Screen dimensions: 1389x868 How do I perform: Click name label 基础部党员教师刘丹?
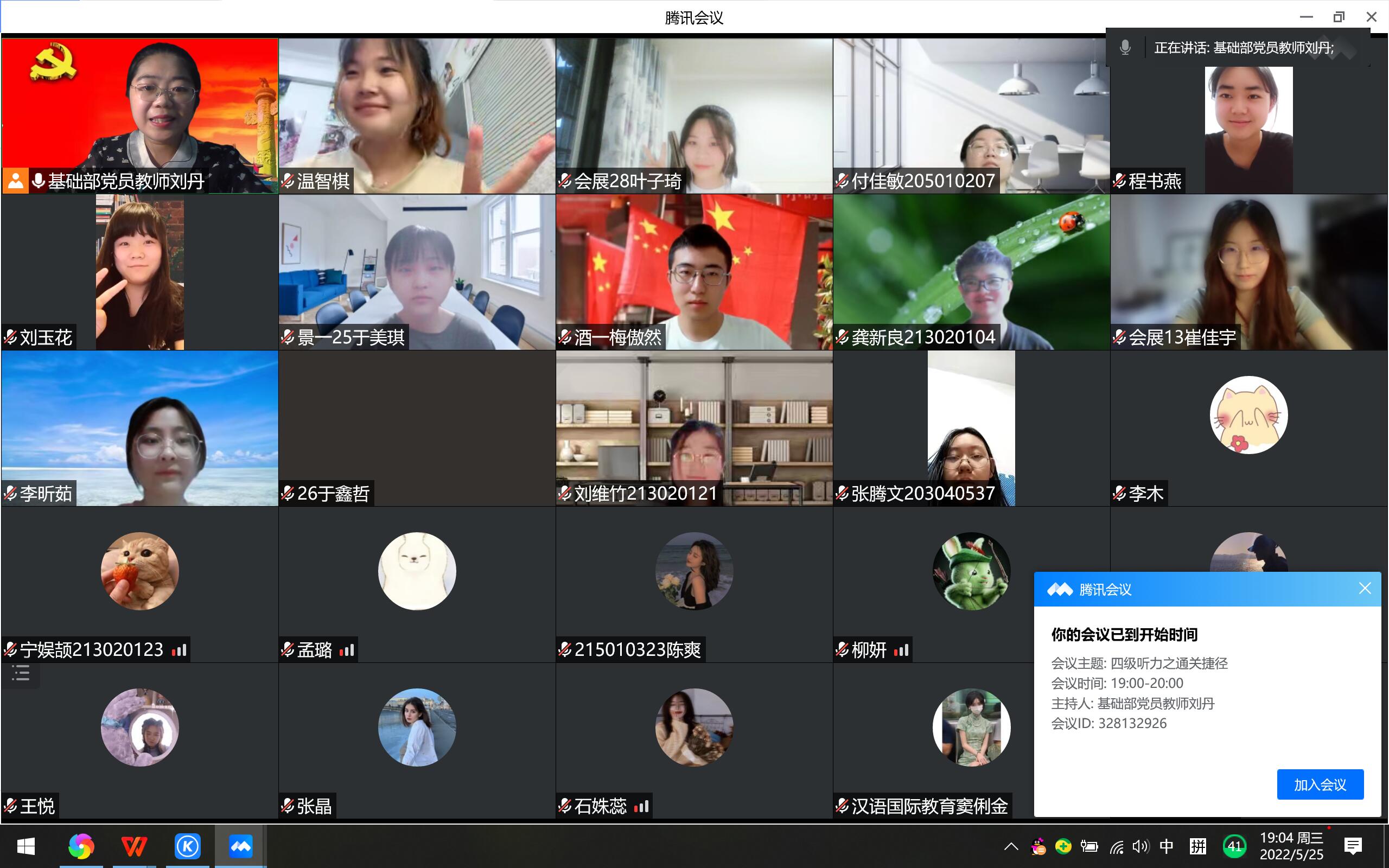click(126, 181)
